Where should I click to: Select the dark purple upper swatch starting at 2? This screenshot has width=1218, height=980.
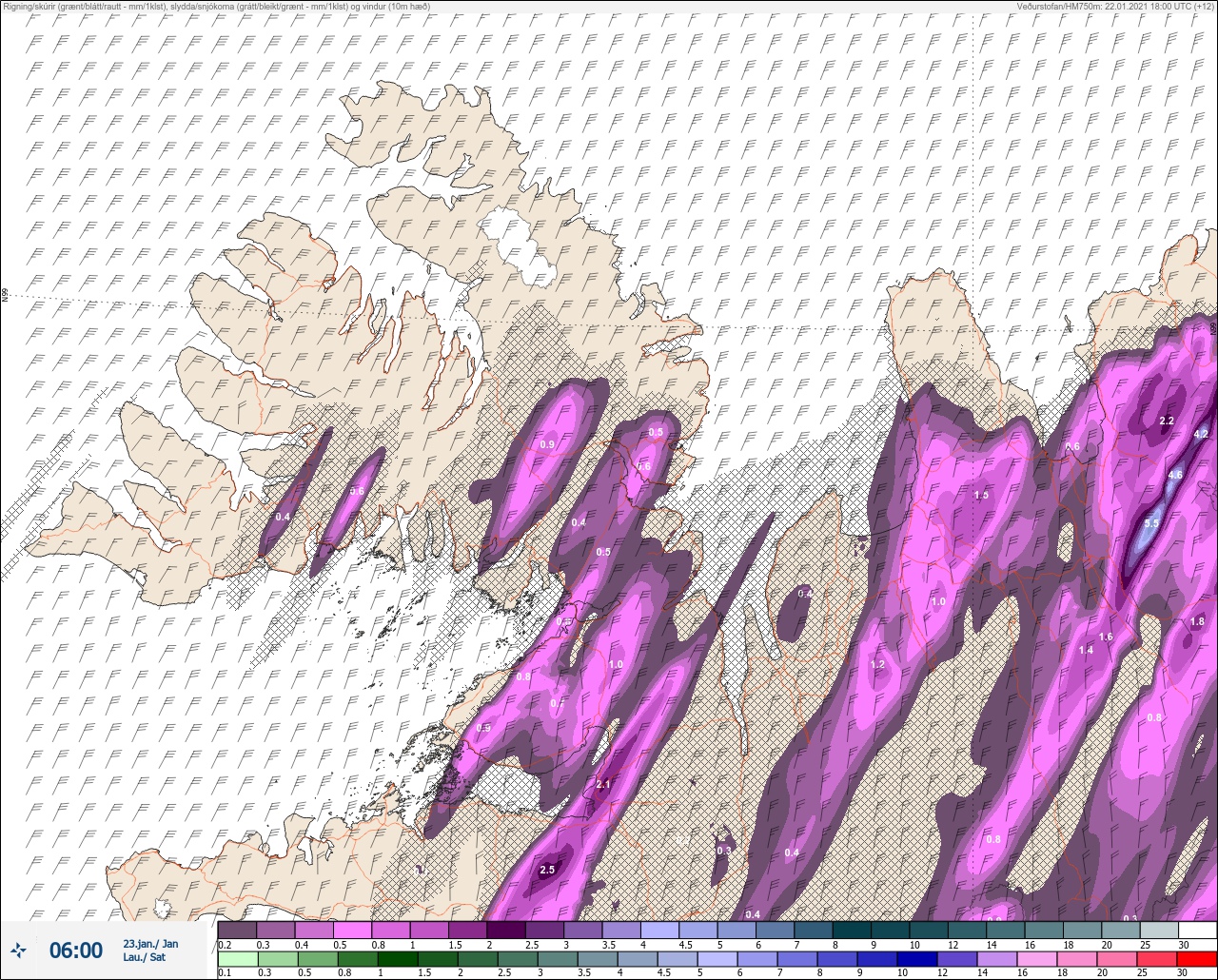(x=506, y=930)
